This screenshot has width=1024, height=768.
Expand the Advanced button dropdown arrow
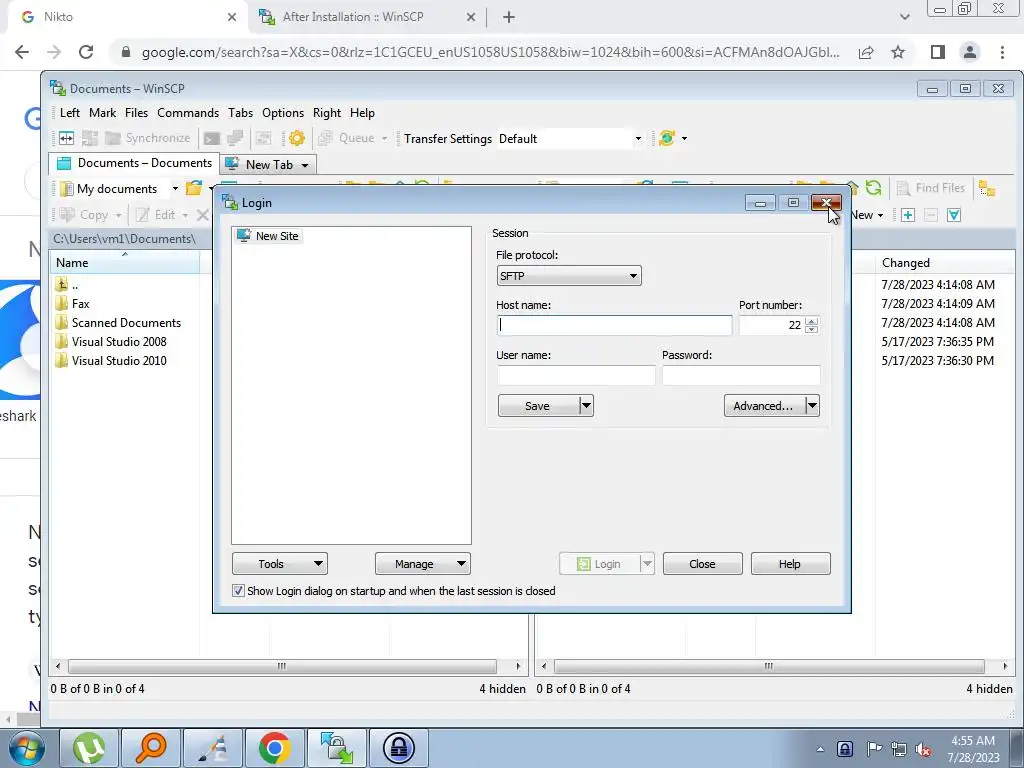pyautogui.click(x=812, y=406)
